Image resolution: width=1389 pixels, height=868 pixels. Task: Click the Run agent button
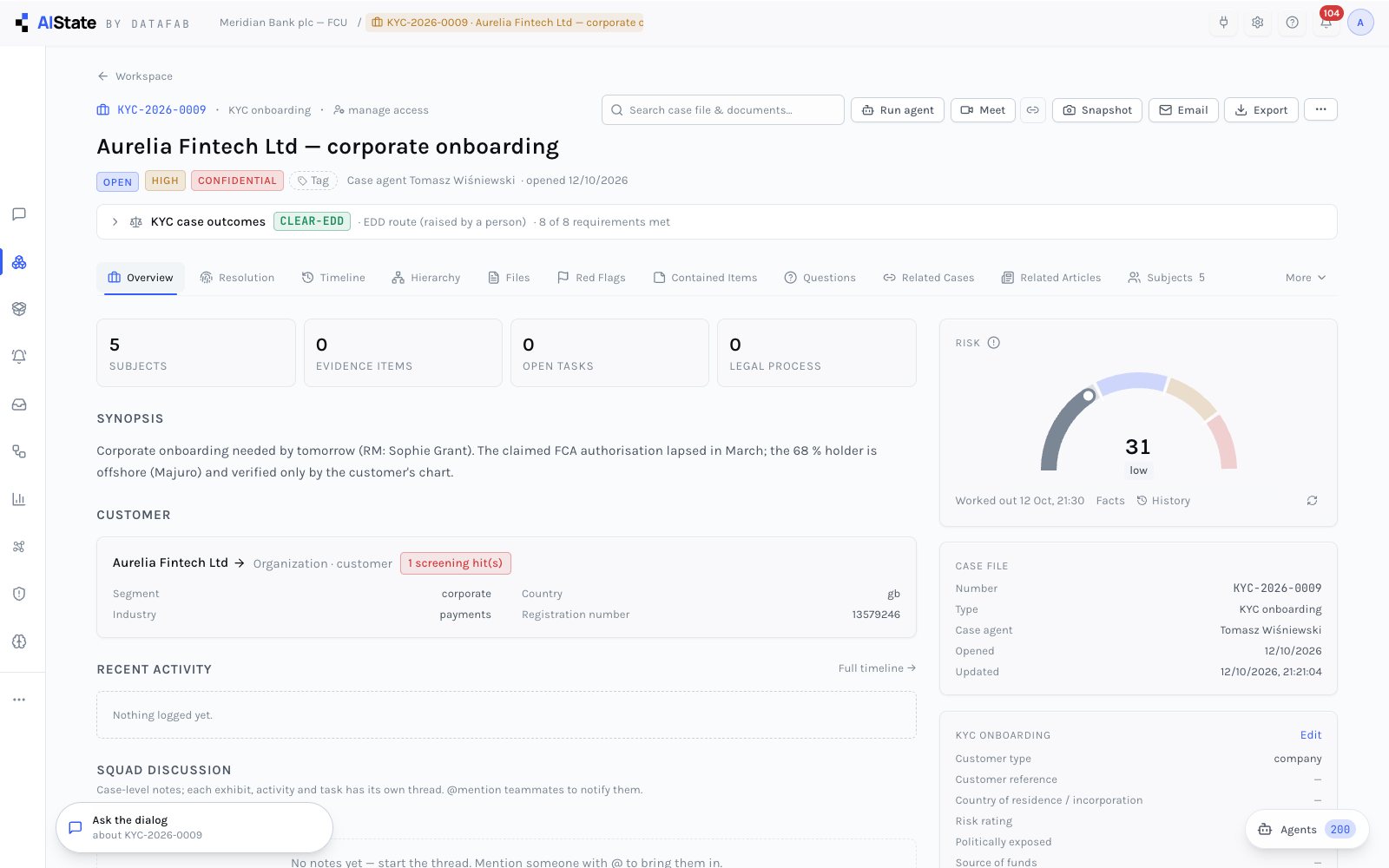(x=898, y=110)
